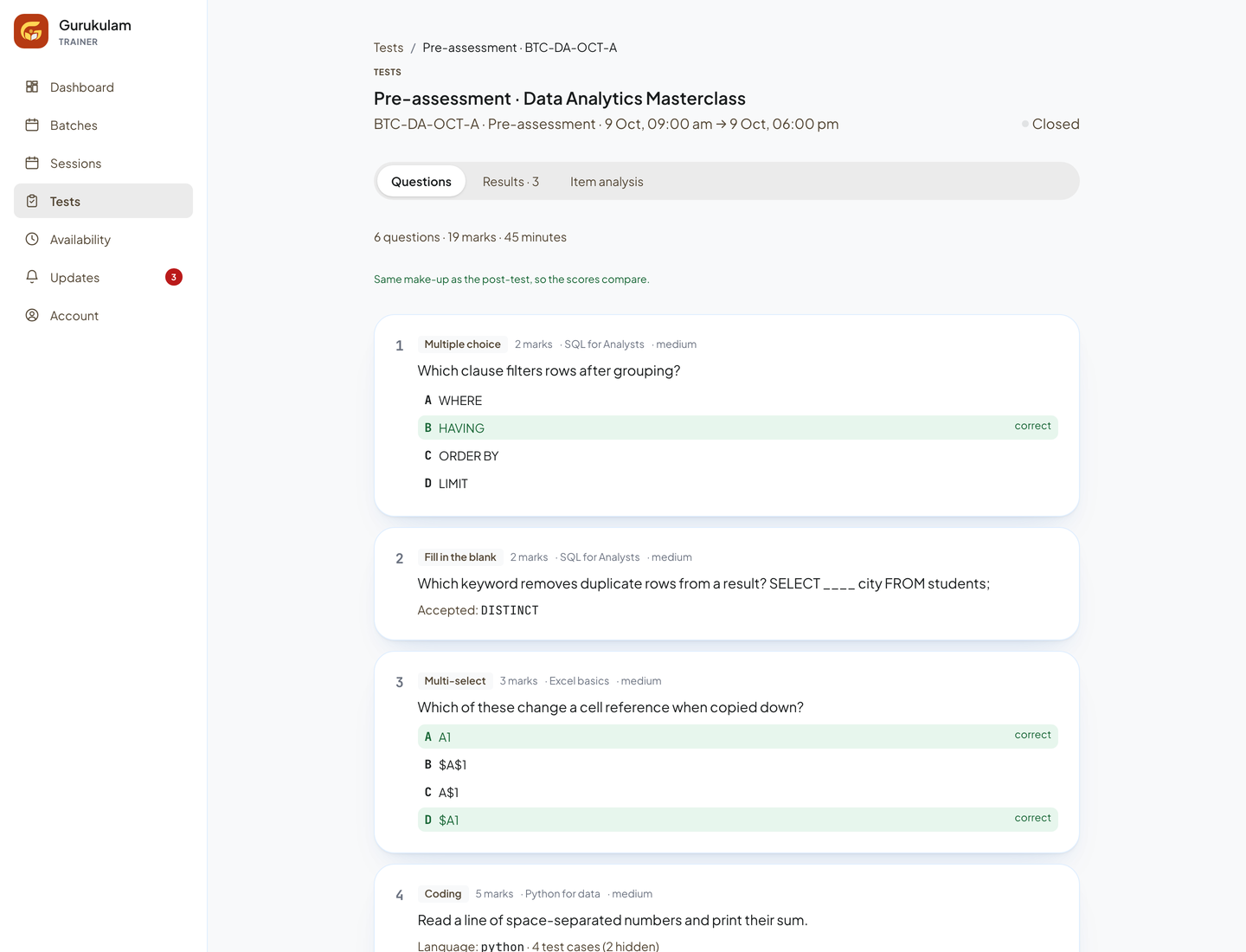
Task: Click the Closed status label
Action: [x=1050, y=124]
